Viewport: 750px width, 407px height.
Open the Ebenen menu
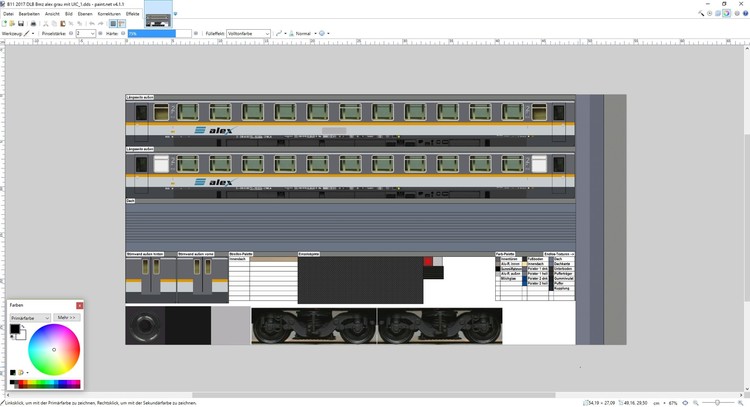click(x=85, y=14)
